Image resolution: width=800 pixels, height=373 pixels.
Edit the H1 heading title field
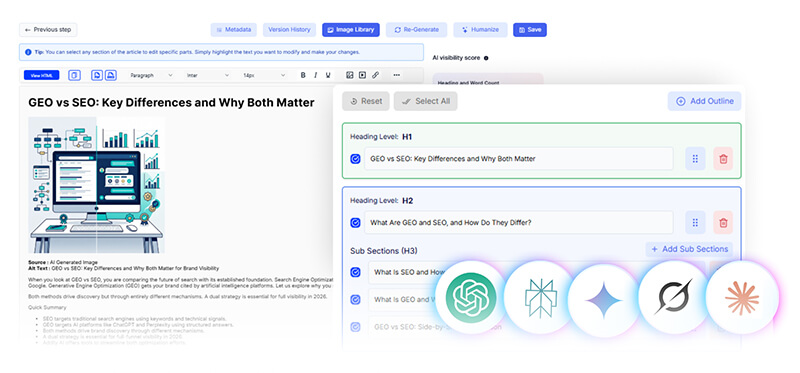[x=519, y=159]
